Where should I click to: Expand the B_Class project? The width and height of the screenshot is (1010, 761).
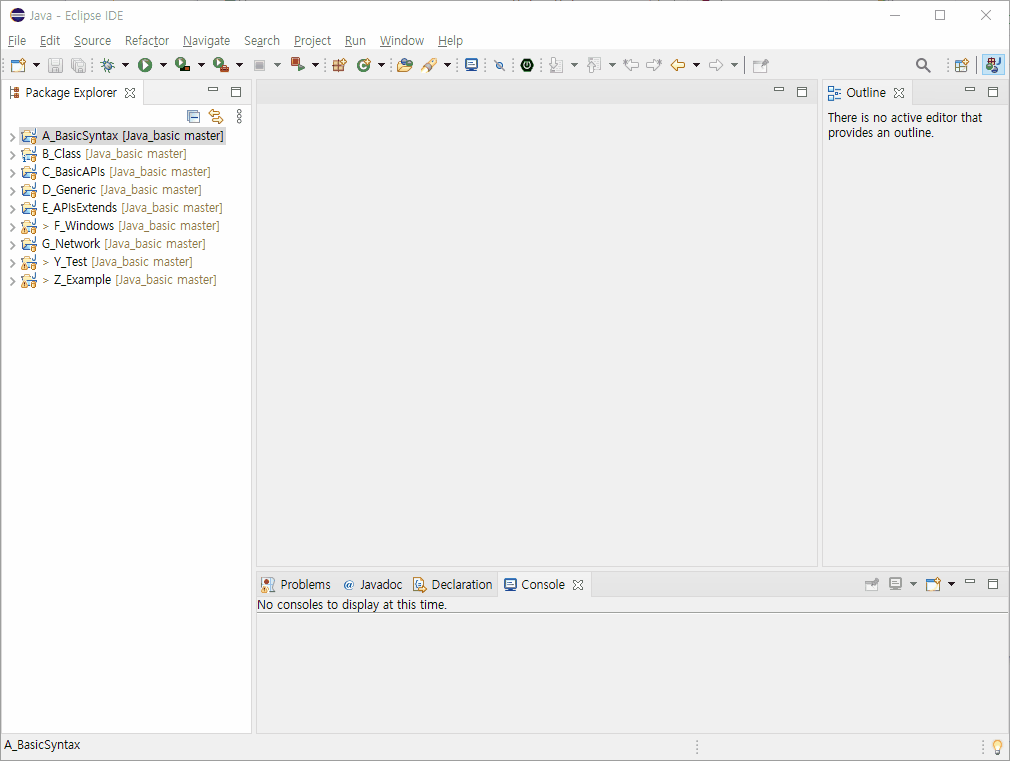[12, 155]
